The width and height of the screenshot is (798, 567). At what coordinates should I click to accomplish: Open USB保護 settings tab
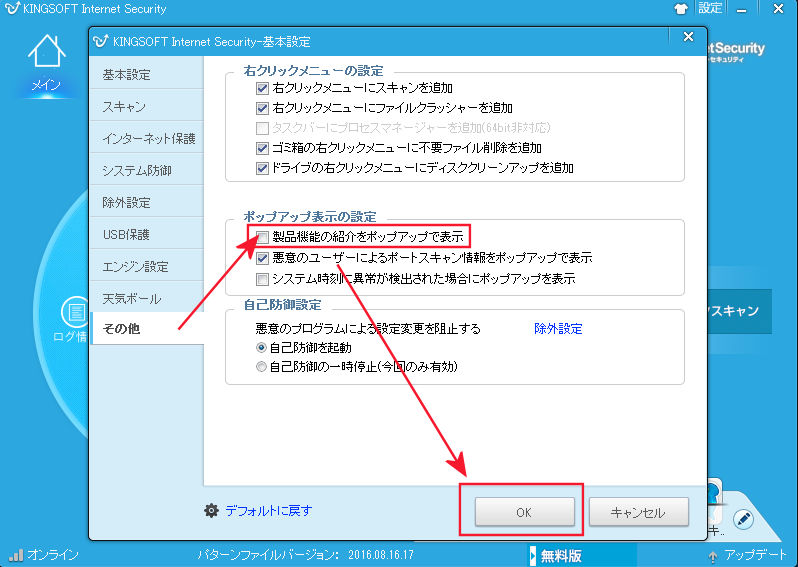147,235
